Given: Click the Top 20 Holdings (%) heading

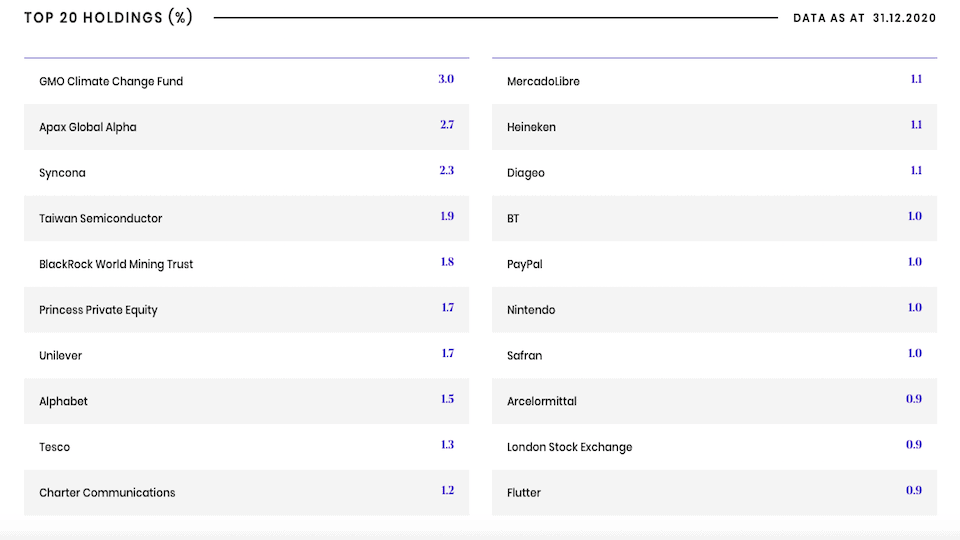Looking at the screenshot, I should pos(108,18).
